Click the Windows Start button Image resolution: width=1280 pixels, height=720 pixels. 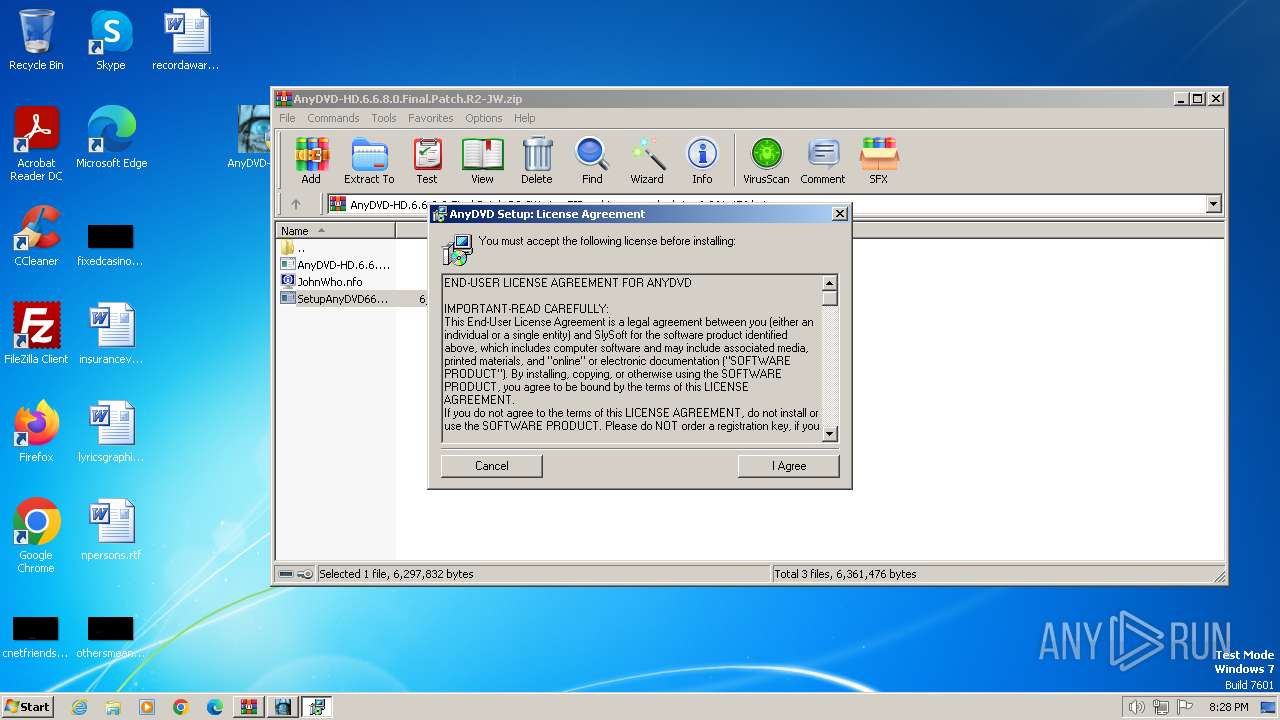pyautogui.click(x=27, y=707)
